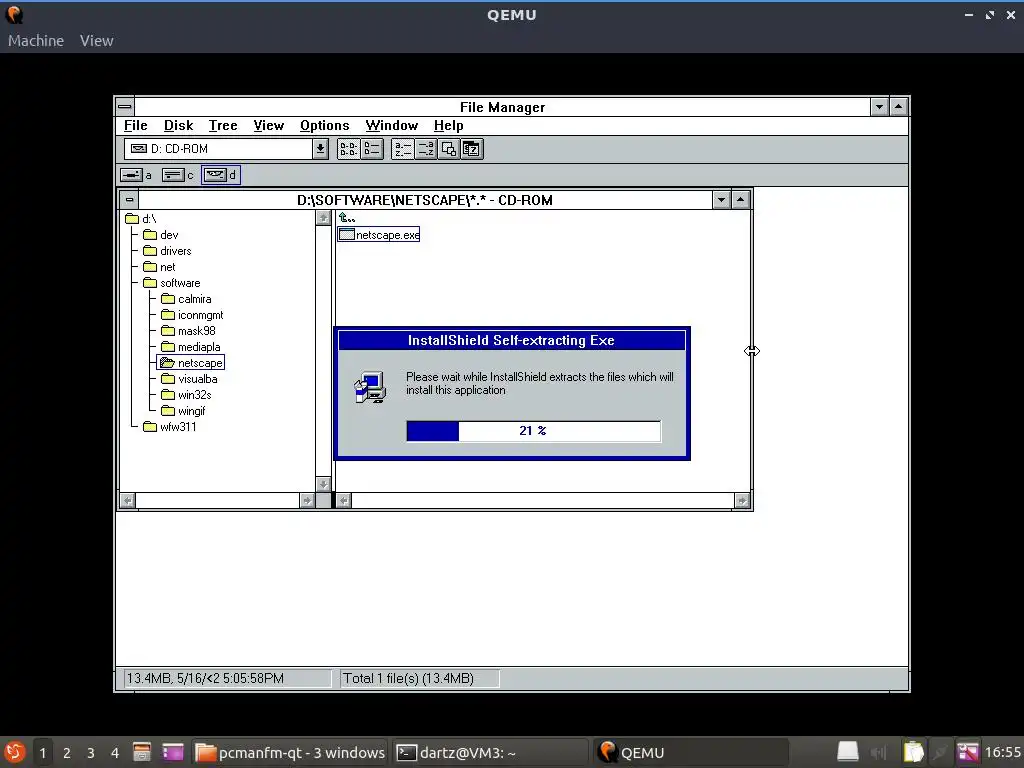Click the file manager launcher in panel
The image size is (1024, 768).
click(142, 753)
